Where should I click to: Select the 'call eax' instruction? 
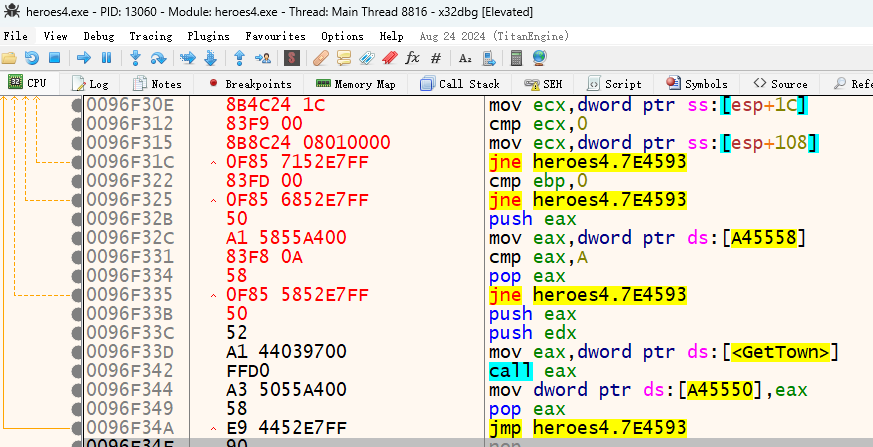533,370
